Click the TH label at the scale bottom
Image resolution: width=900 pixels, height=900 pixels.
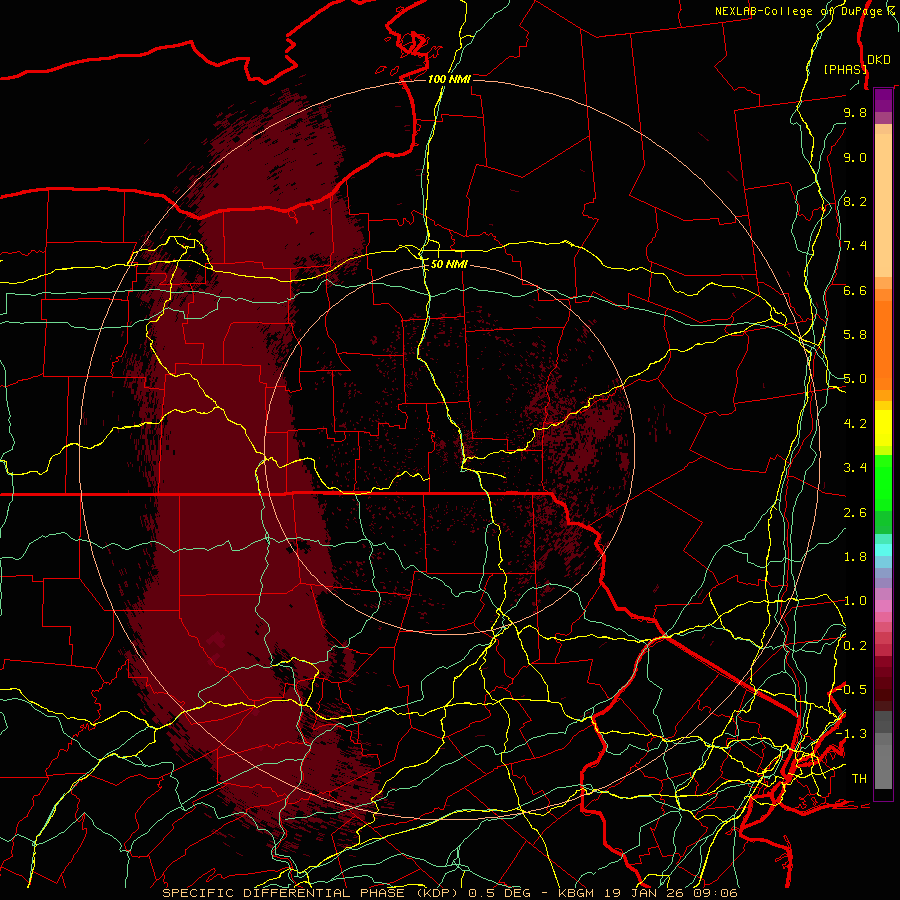(859, 779)
